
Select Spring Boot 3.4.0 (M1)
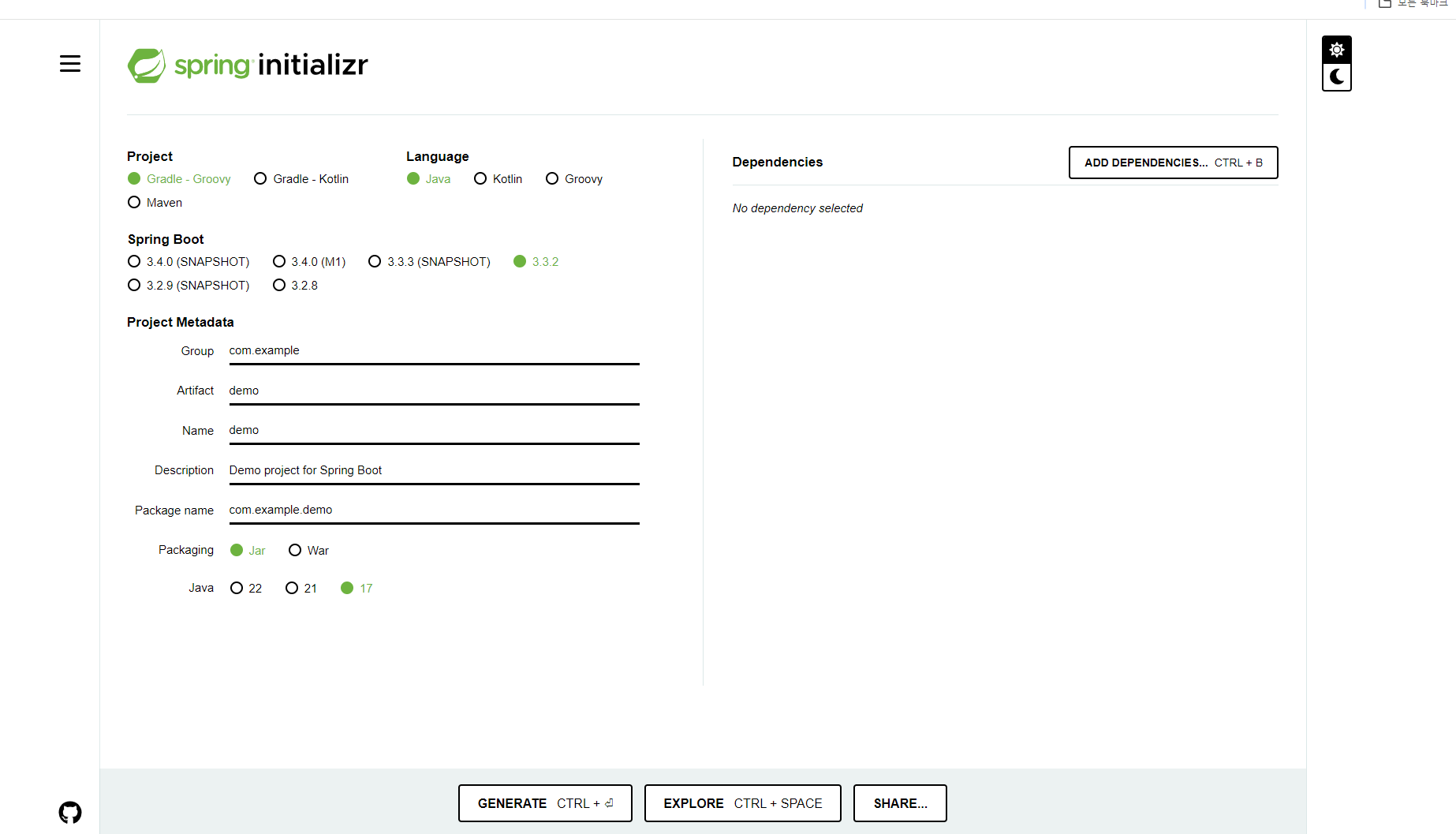(309, 262)
